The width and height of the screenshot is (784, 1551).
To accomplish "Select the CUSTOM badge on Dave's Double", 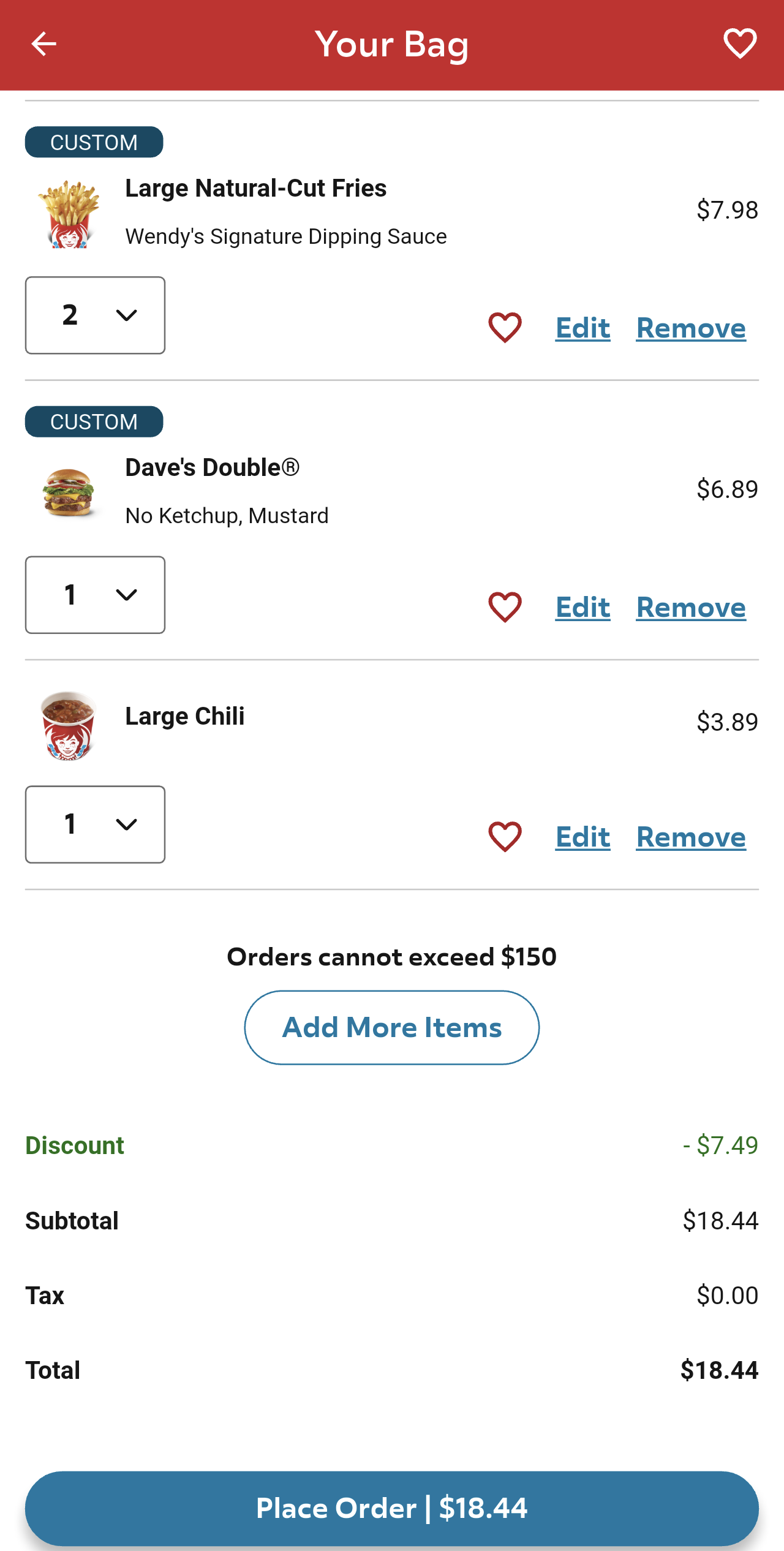I will pyautogui.click(x=94, y=421).
